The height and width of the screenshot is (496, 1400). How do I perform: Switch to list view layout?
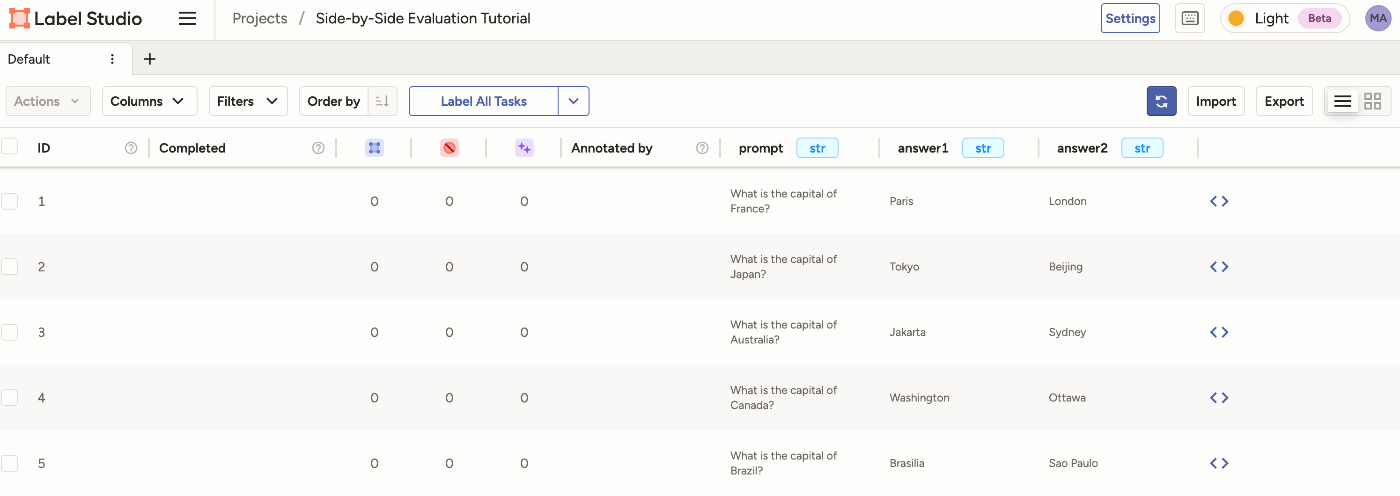click(1343, 101)
